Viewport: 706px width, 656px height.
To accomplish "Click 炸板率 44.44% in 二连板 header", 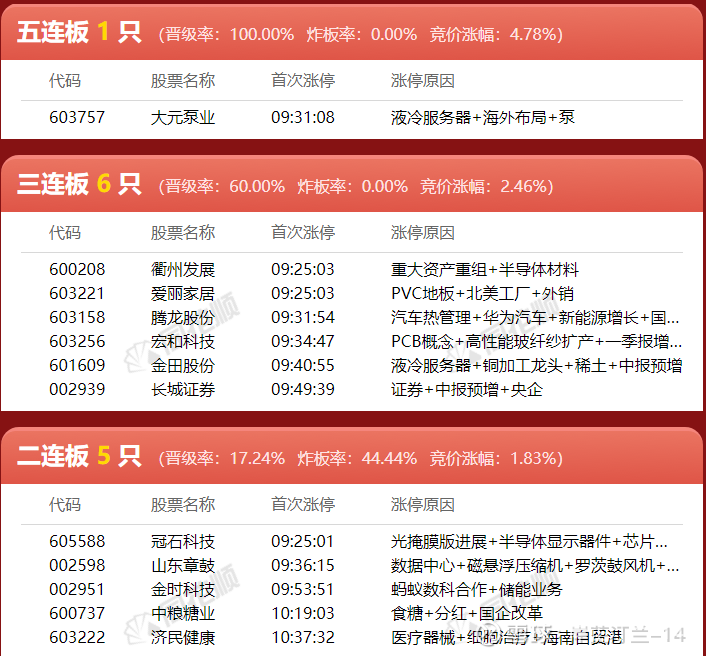I will coord(357,458).
